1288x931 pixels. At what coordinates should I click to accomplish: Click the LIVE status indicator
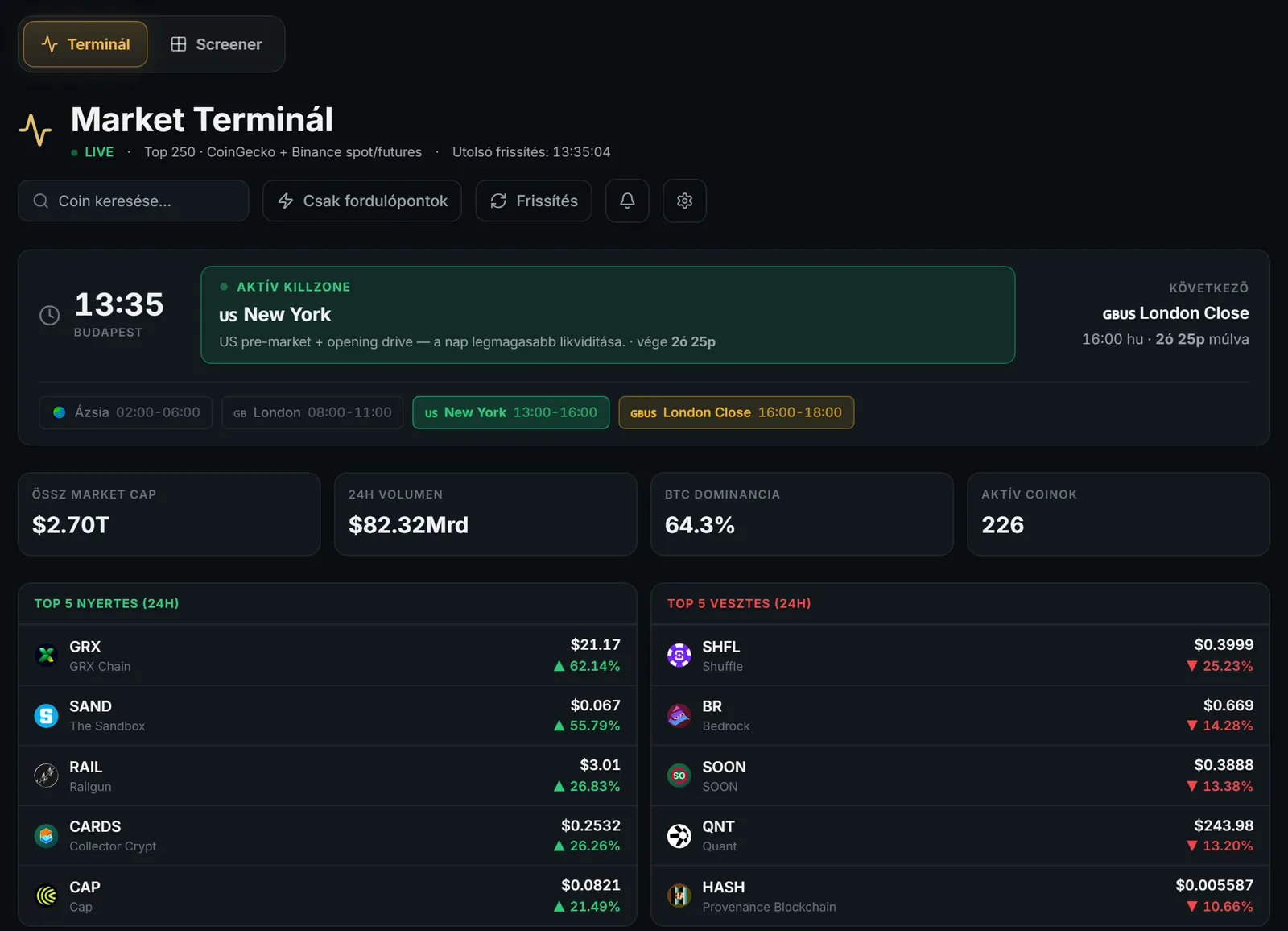93,152
